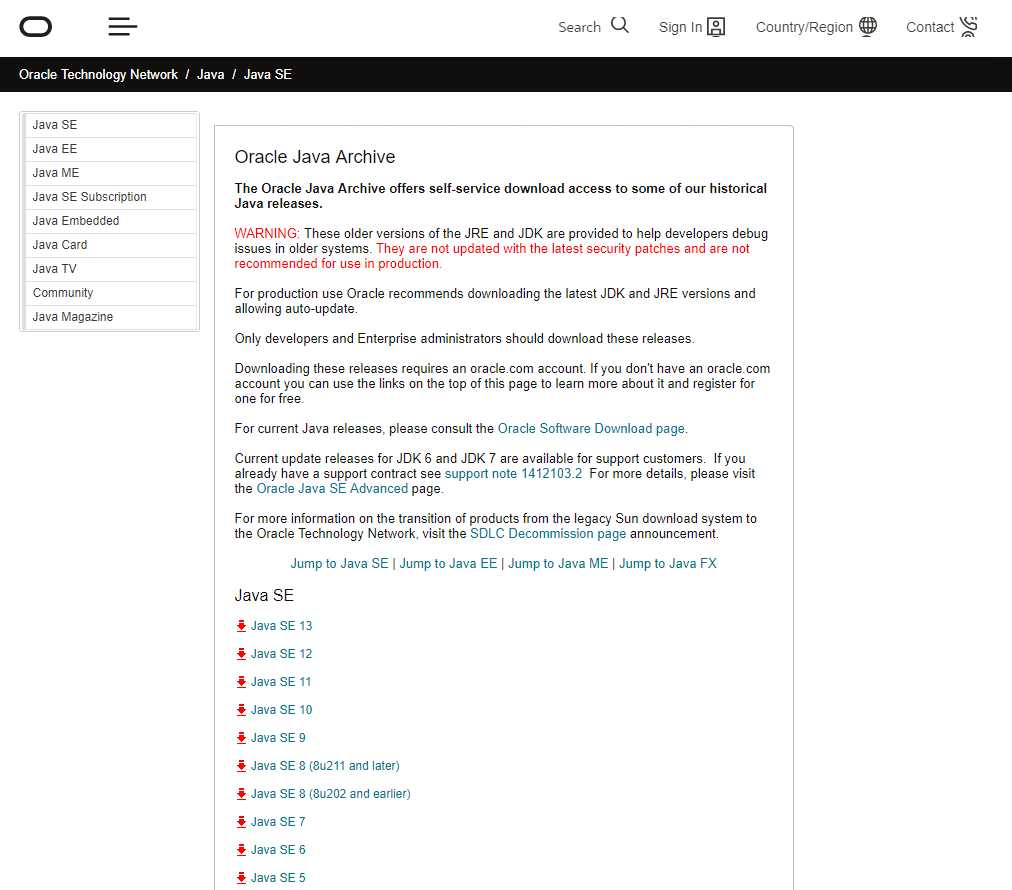The image size is (1012, 890).
Task: Click download arrow icon beside Java SE 7
Action: tap(241, 822)
